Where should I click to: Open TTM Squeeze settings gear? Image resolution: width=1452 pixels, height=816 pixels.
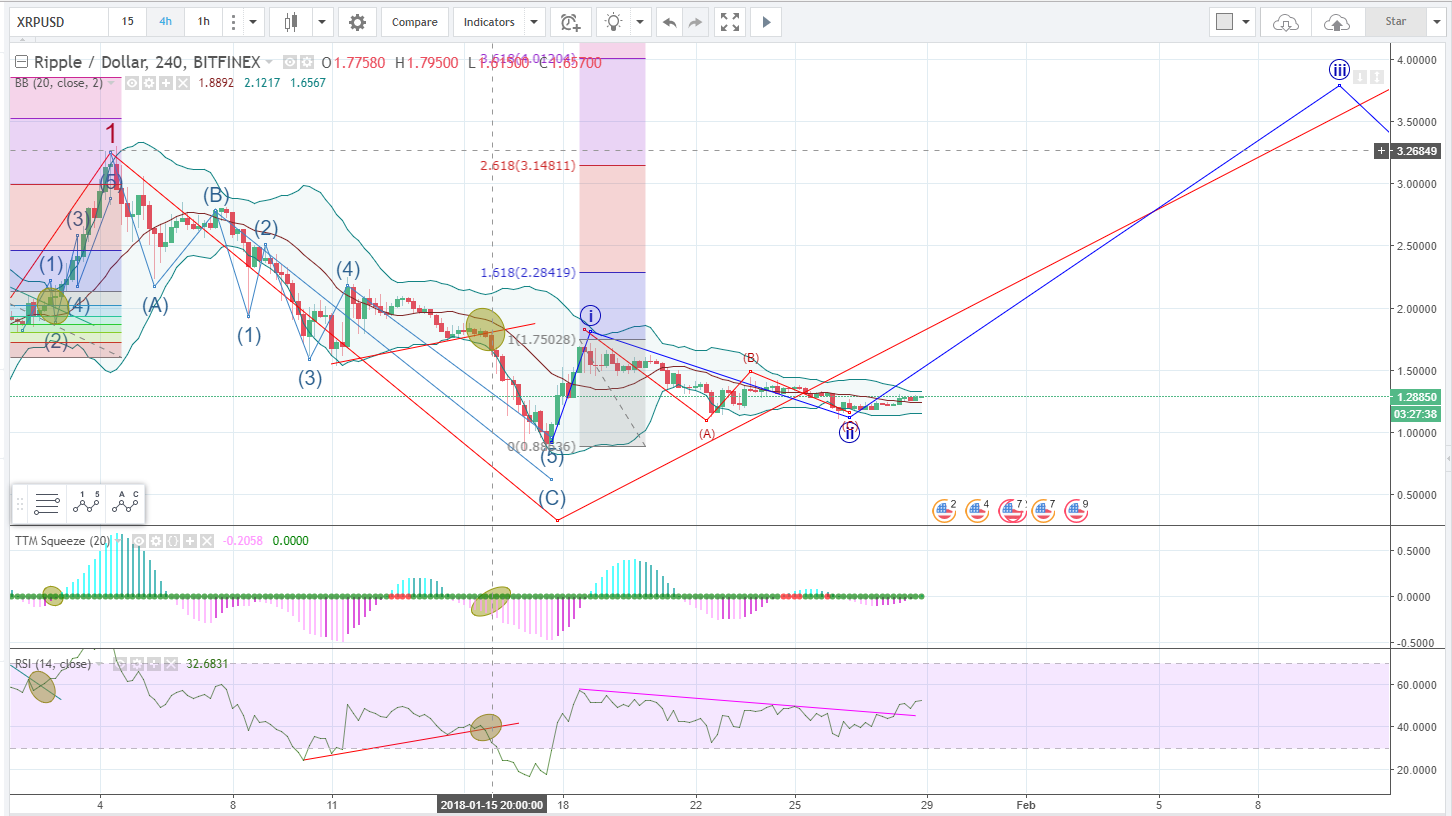click(155, 541)
